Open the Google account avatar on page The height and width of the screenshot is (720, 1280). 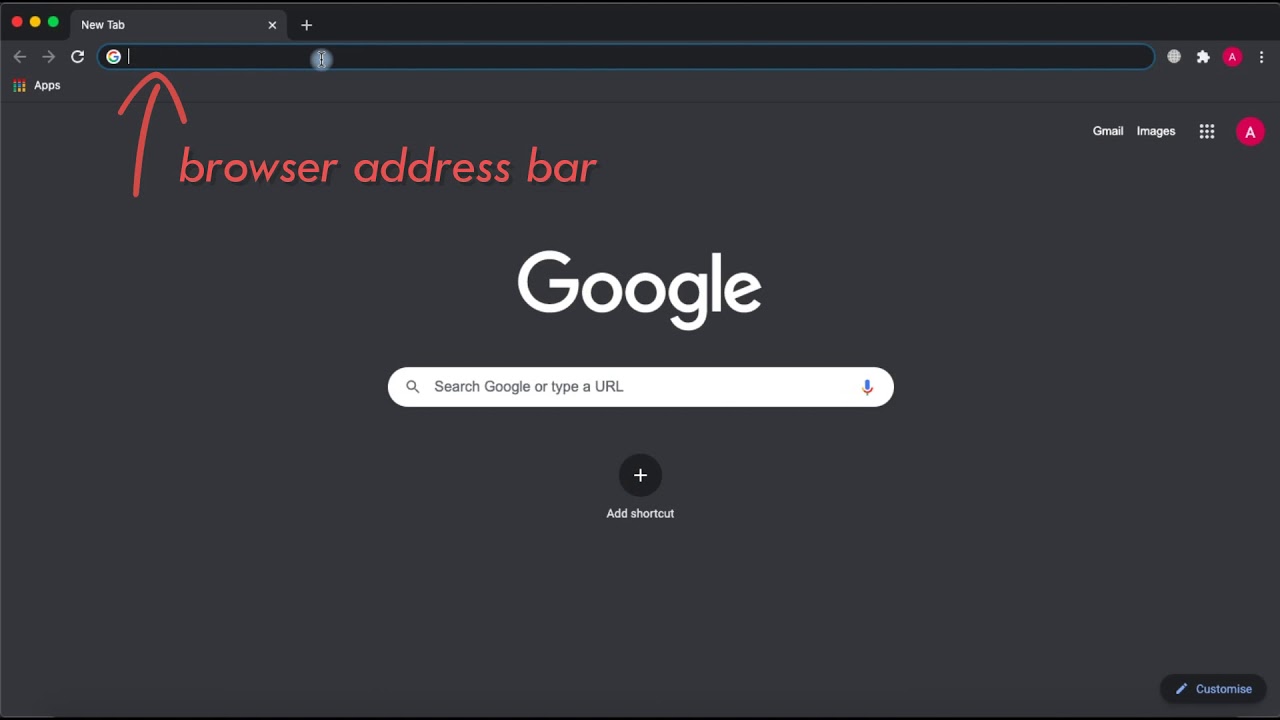[1250, 131]
